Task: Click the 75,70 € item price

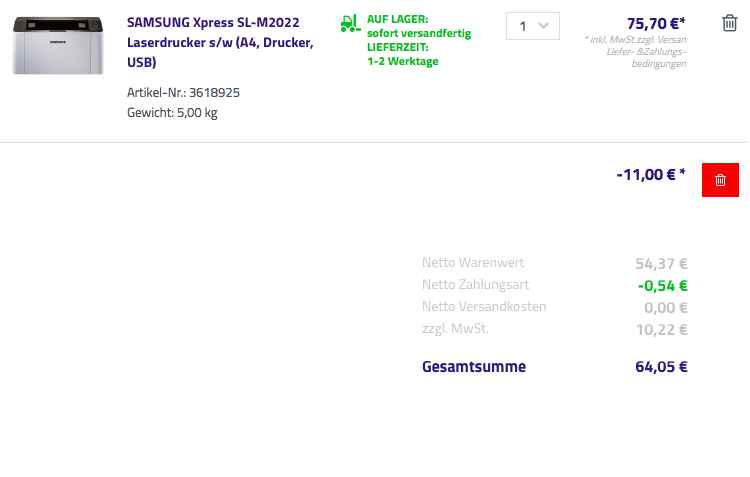Action: (655, 23)
